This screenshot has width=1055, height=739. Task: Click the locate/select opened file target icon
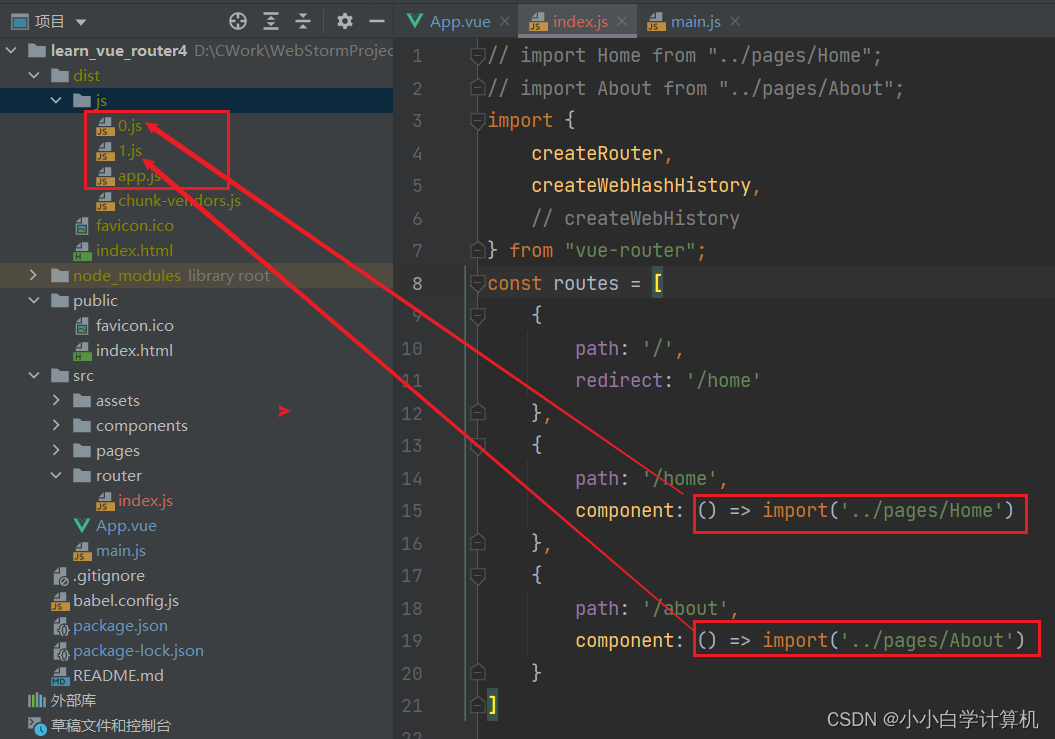click(x=238, y=22)
